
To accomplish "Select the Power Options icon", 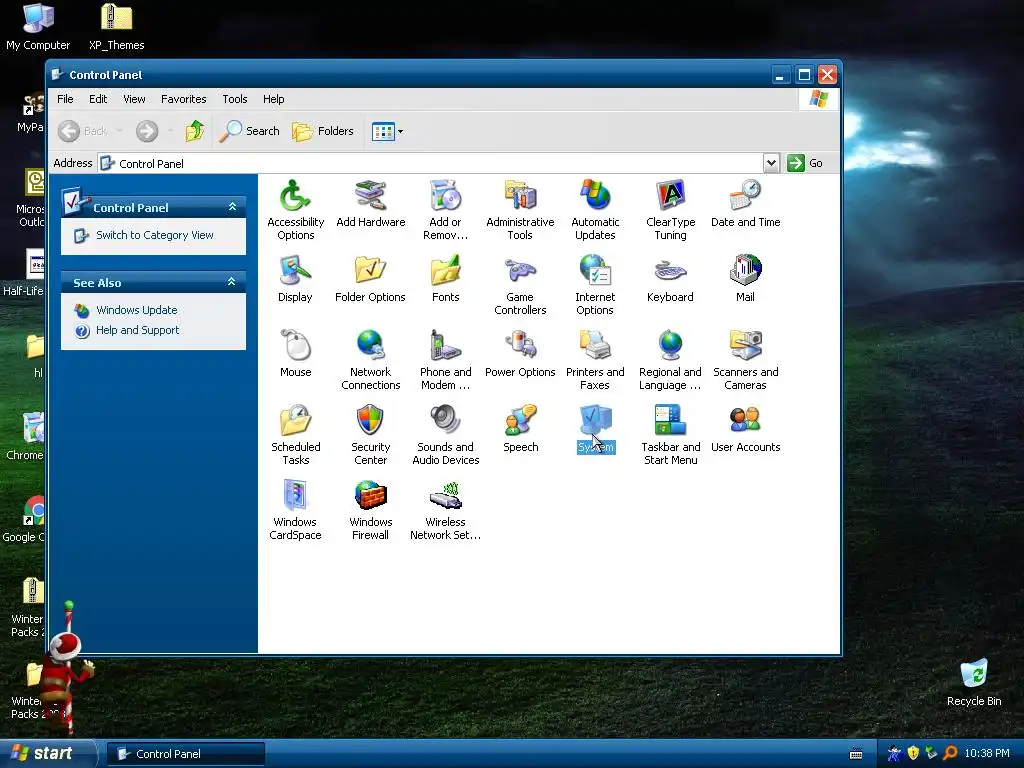I will pos(520,345).
